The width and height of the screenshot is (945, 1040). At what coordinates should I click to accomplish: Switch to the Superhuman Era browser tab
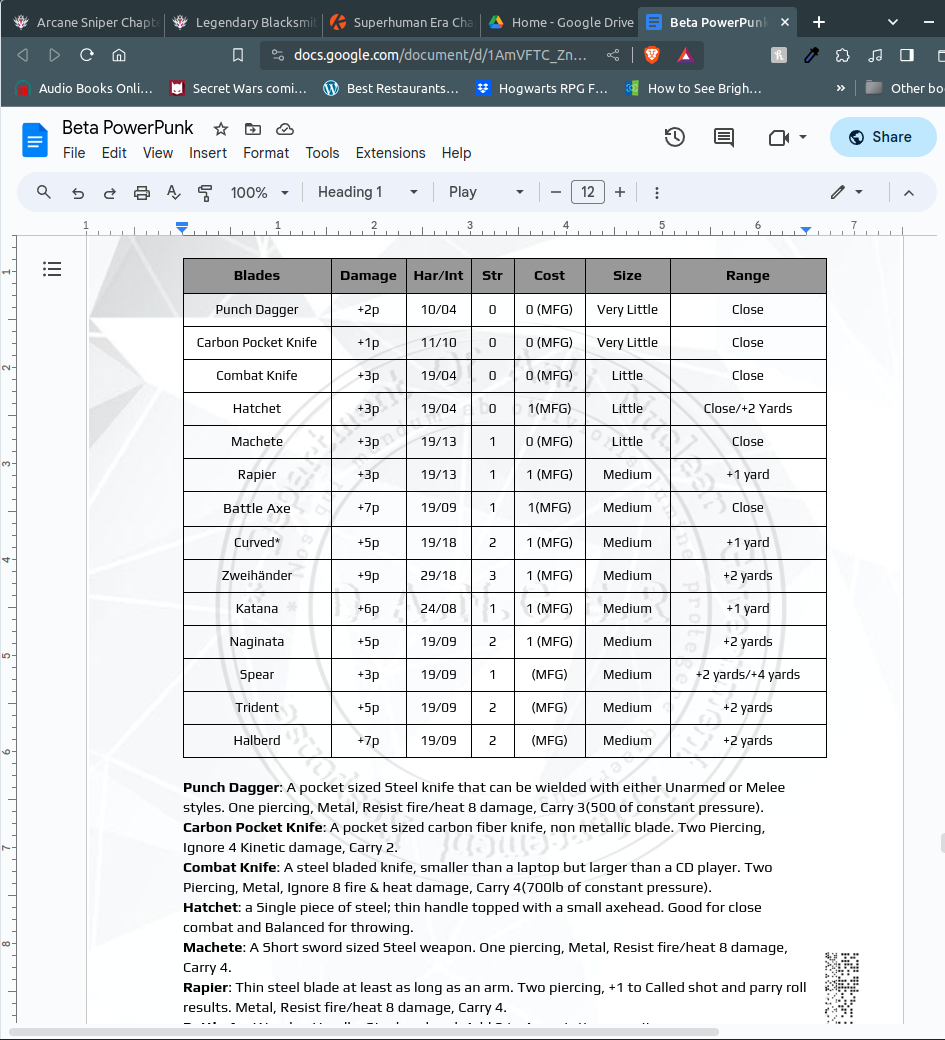(402, 23)
